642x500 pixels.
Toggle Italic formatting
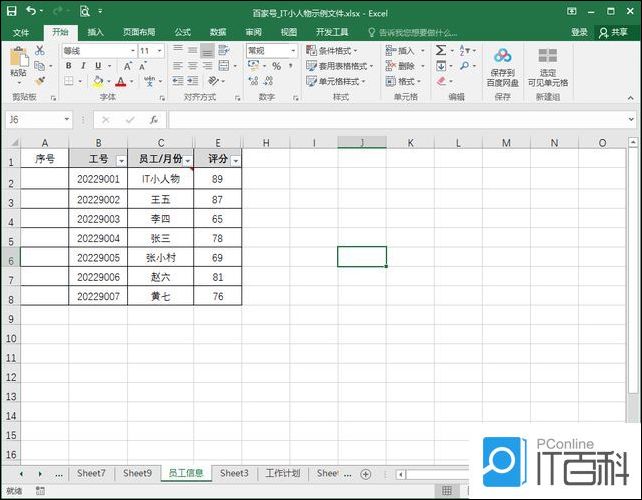point(84,66)
